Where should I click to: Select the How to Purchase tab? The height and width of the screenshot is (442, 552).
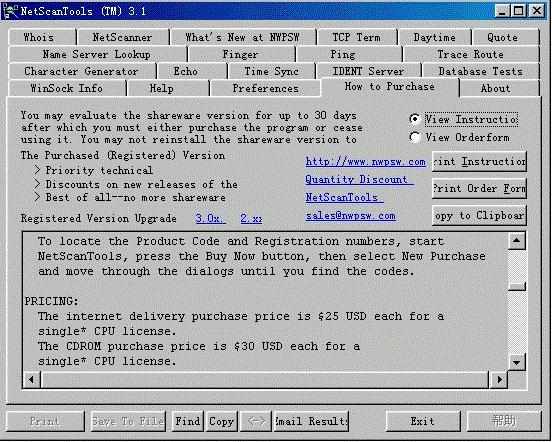[x=389, y=87]
